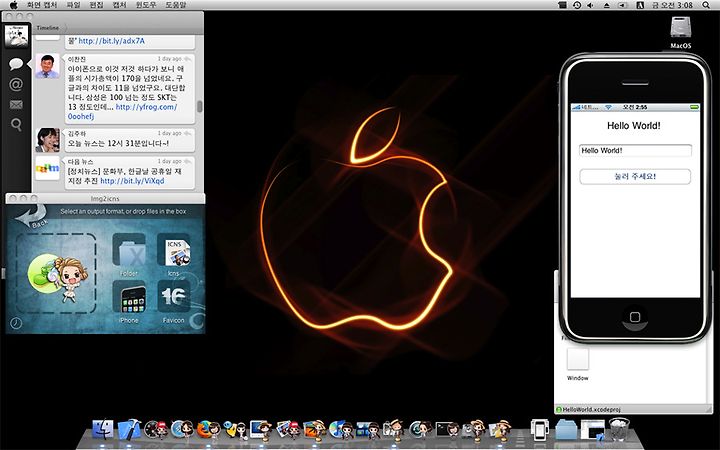Image resolution: width=720 pixels, height=450 pixels.
Task: Click the Timeline breadcrumb label
Action: point(48,28)
